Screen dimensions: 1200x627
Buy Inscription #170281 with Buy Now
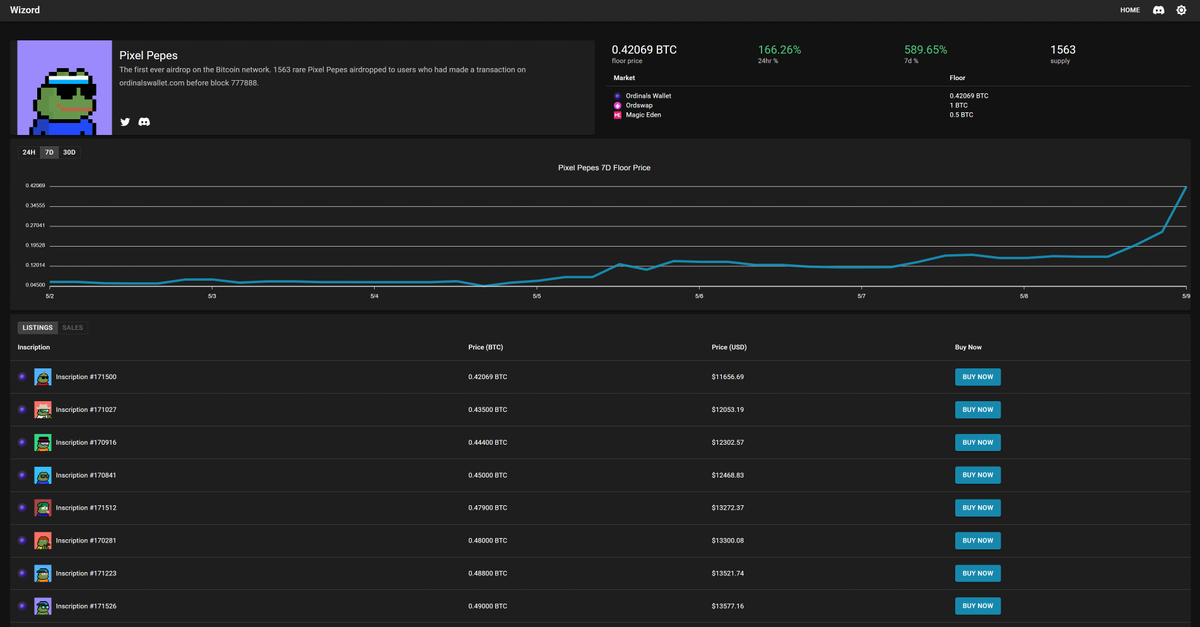tap(978, 540)
